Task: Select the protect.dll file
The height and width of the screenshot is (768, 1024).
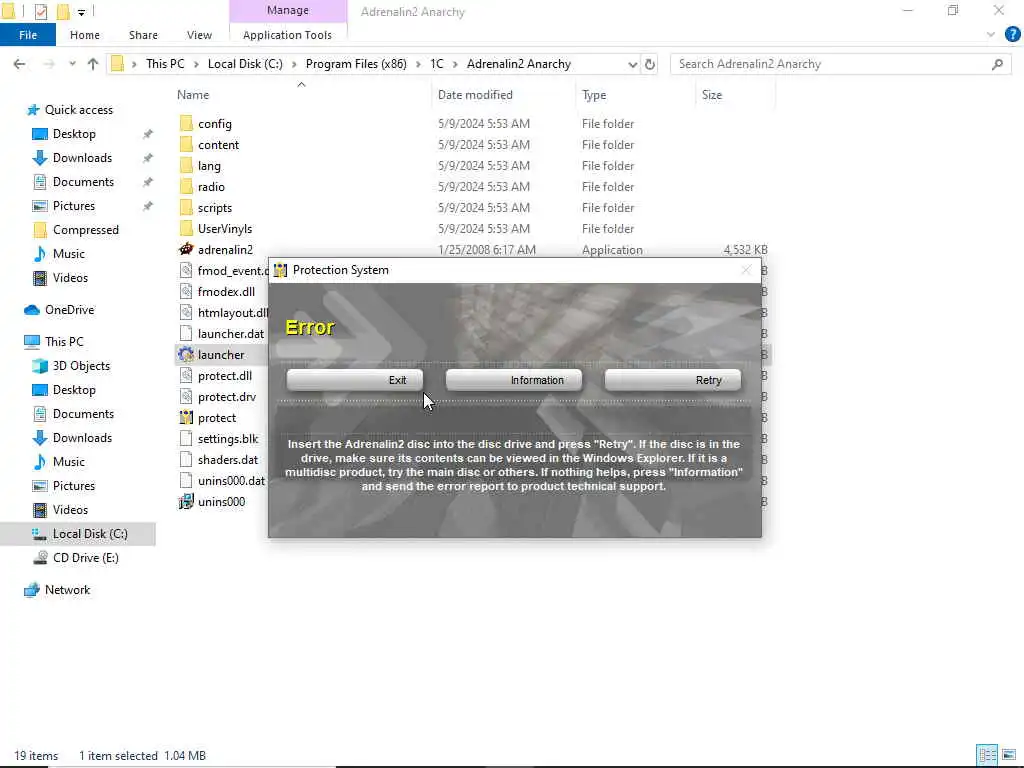Action: coord(225,376)
